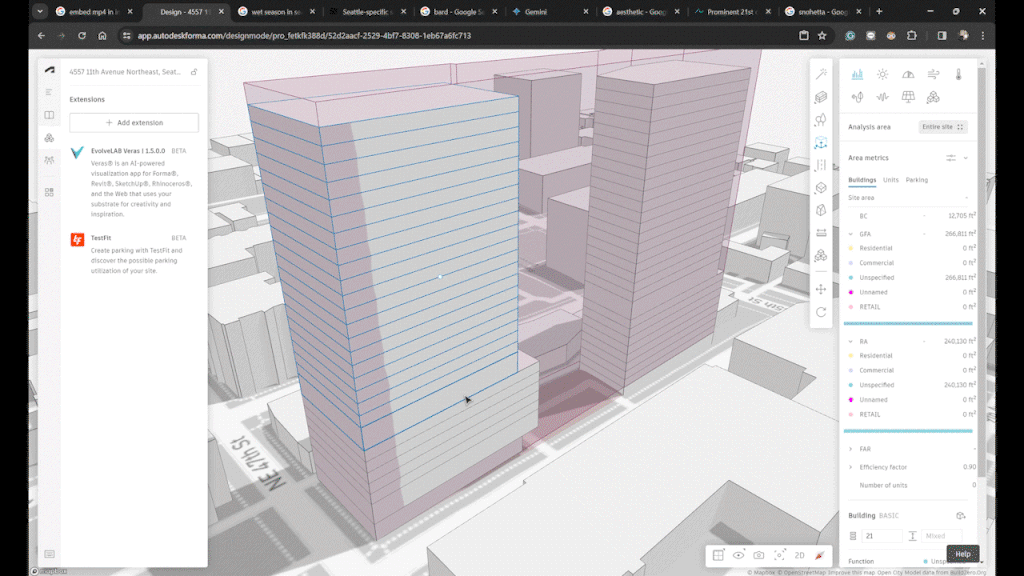Switch to the Units tab
This screenshot has width=1024, height=576.
coord(890,180)
